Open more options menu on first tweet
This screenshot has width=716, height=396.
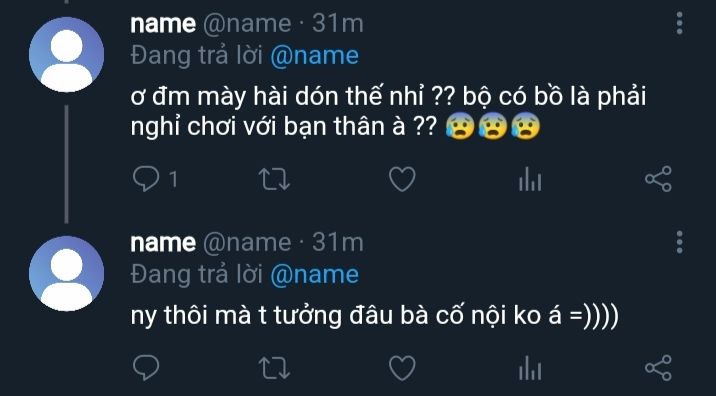point(679,23)
